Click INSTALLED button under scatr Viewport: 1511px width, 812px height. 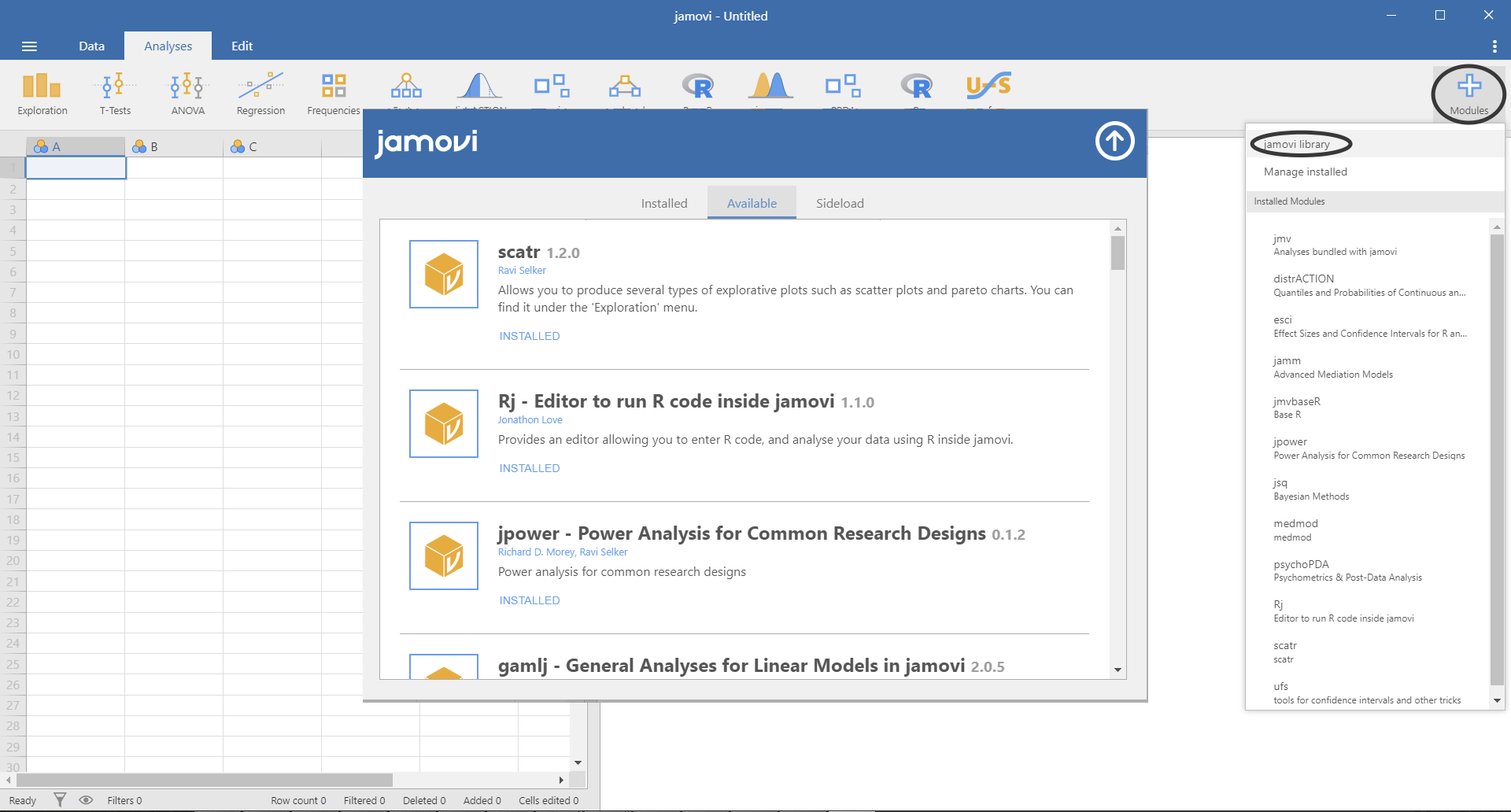[530, 336]
